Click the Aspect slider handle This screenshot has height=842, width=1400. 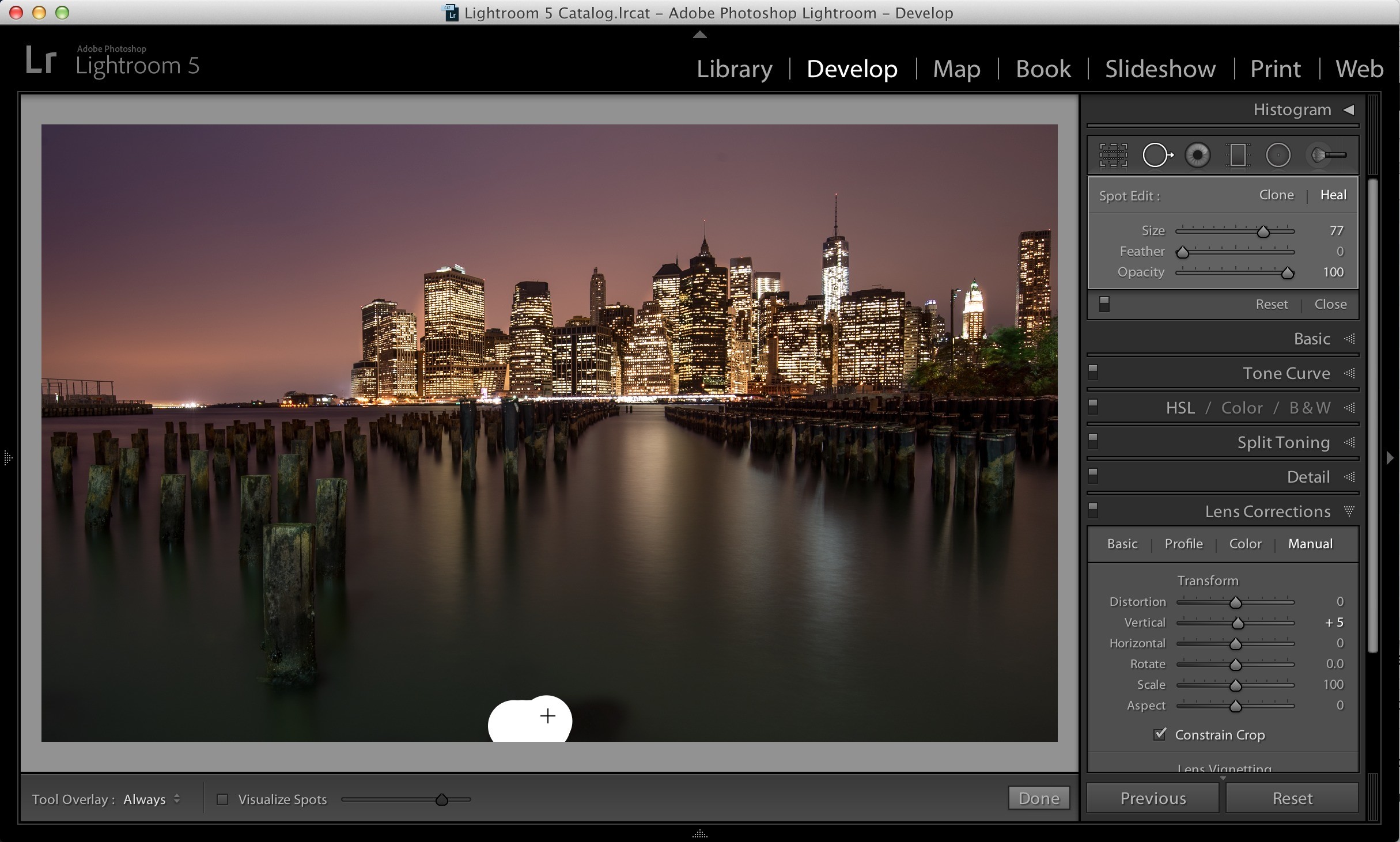pos(1235,706)
